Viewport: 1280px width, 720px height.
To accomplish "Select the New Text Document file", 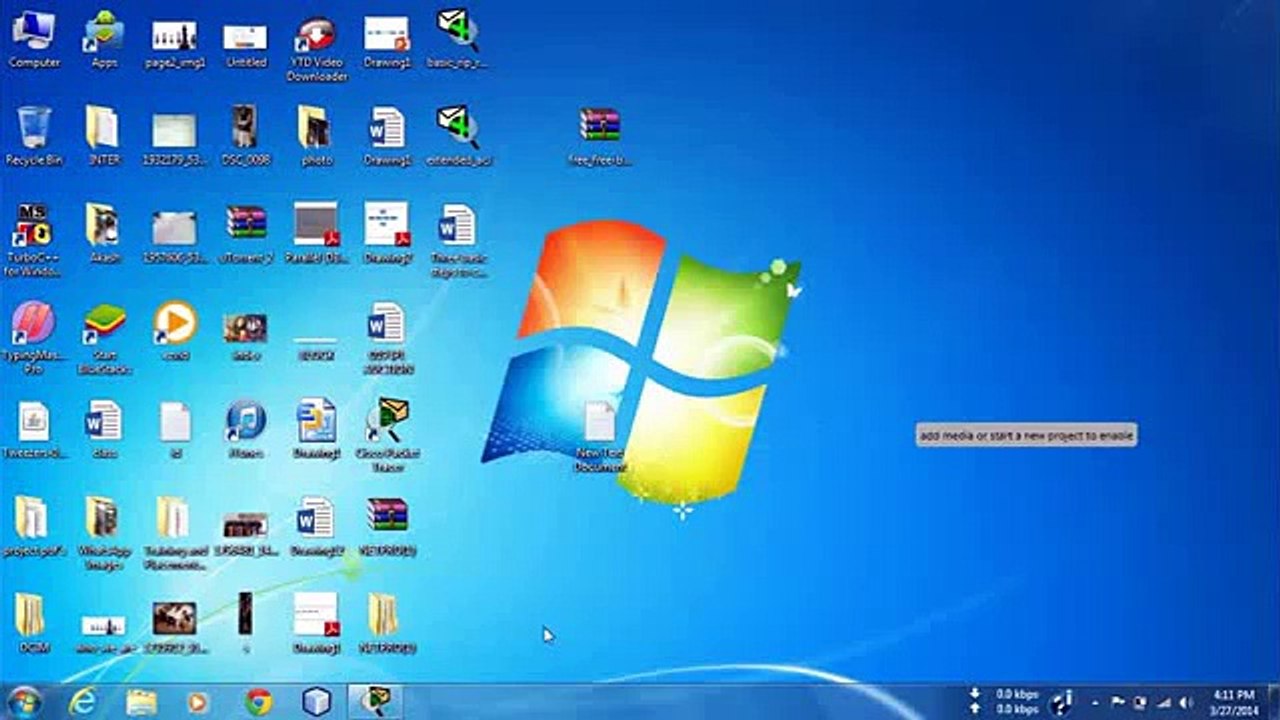I will coord(600,436).
